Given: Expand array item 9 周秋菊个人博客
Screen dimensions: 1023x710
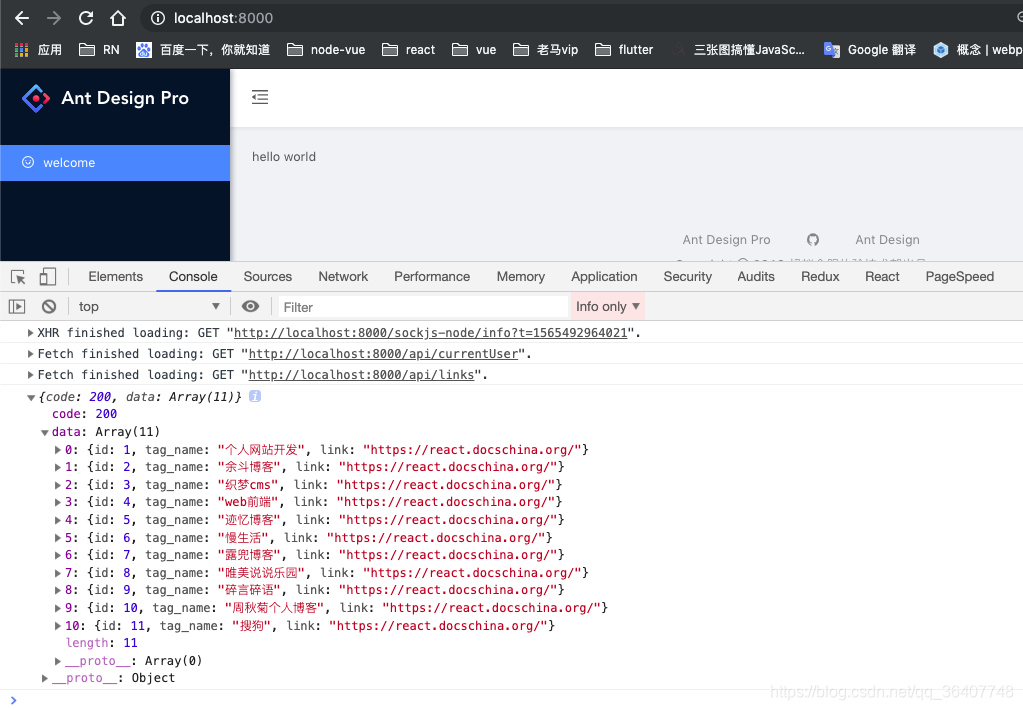Looking at the screenshot, I should [x=57, y=608].
